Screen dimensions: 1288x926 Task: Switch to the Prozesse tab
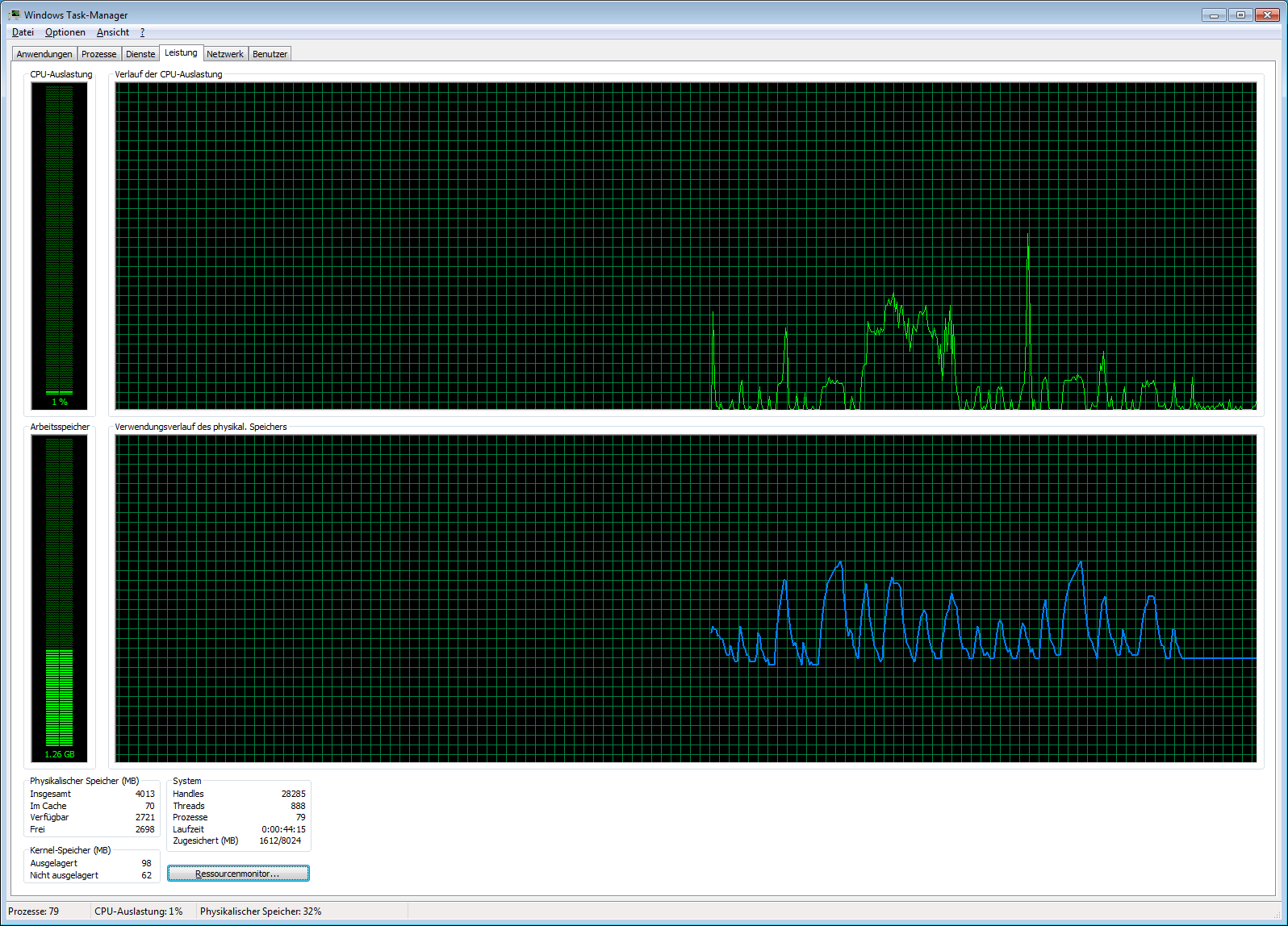98,54
